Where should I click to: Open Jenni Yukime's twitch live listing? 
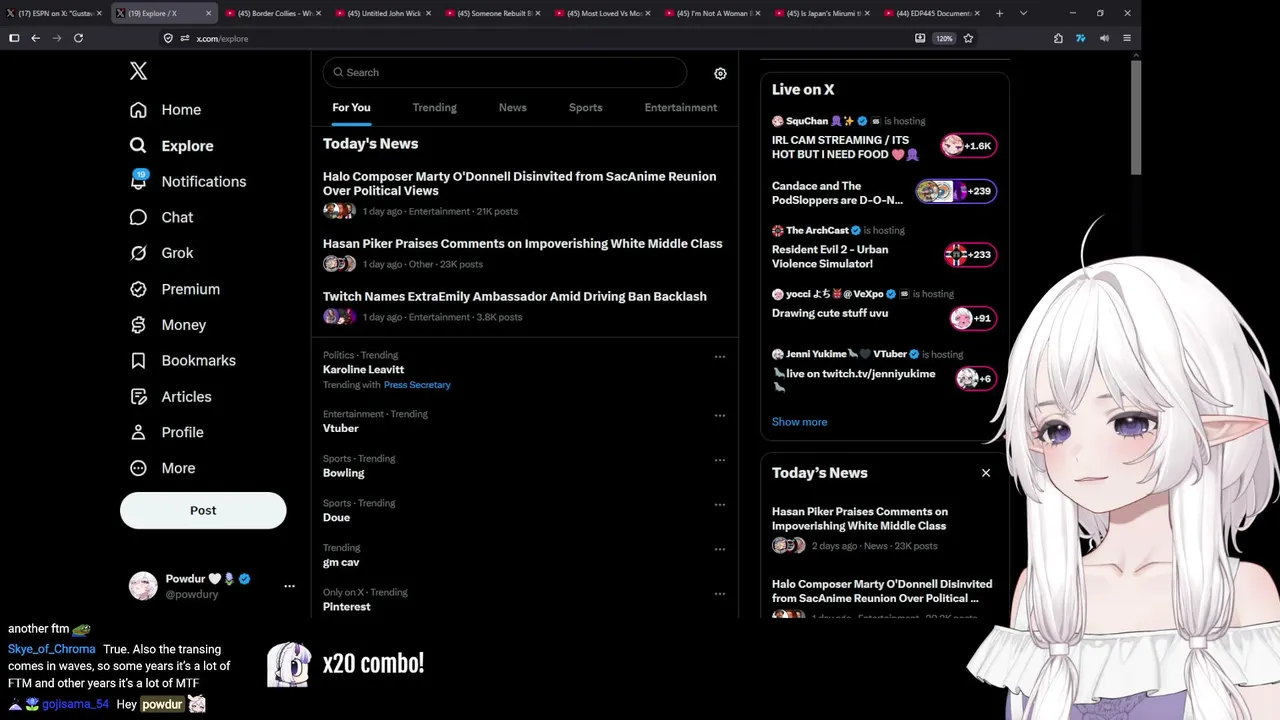click(884, 370)
